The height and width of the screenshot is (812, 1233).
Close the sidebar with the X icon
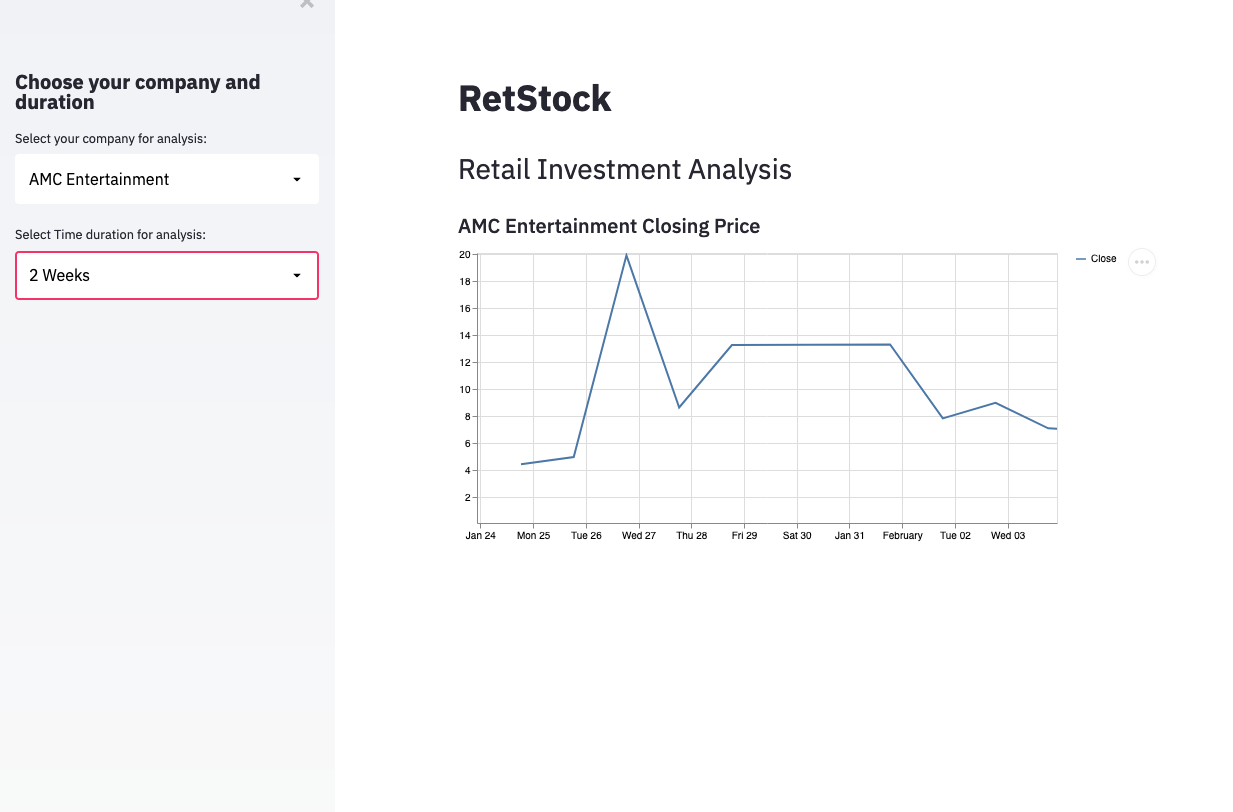pyautogui.click(x=307, y=4)
